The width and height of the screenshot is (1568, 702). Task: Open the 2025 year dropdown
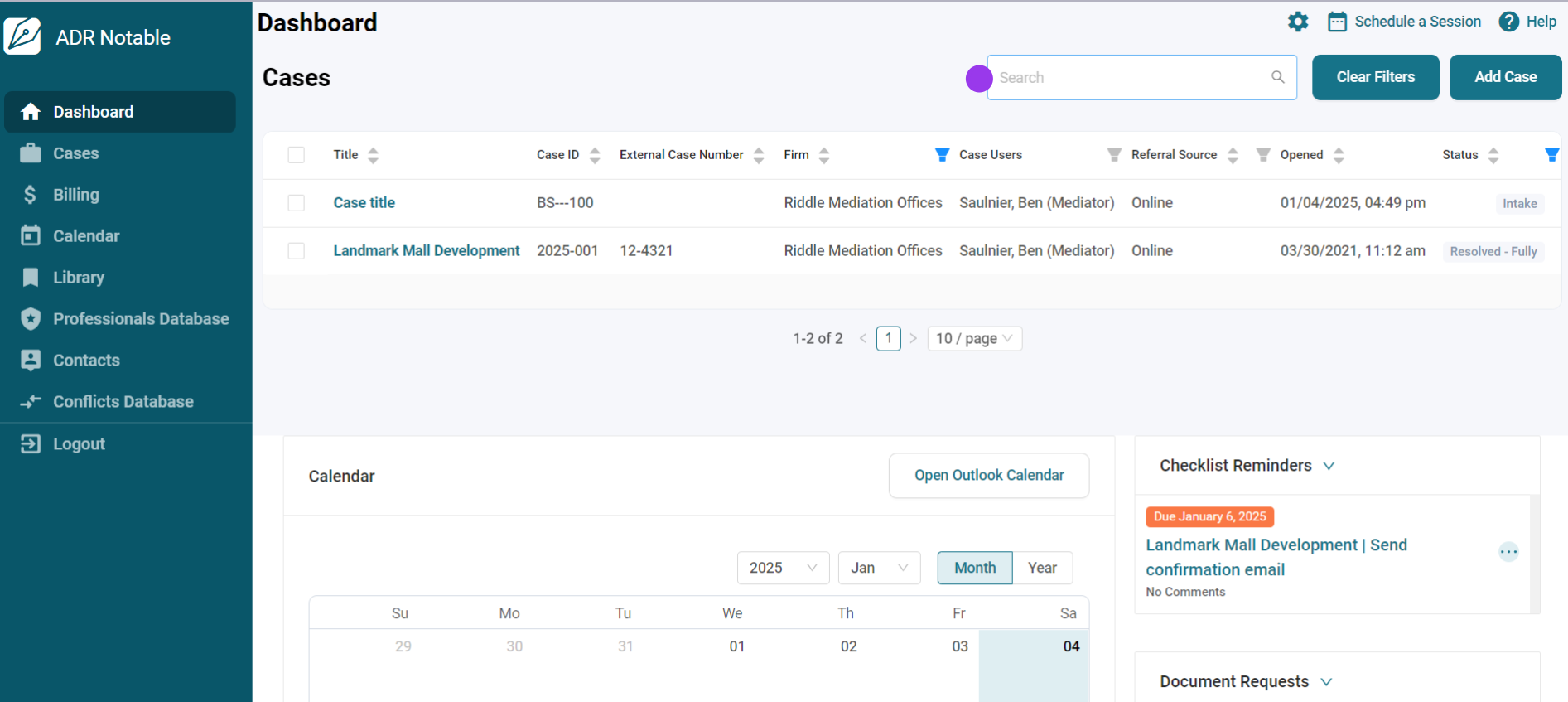(x=782, y=568)
